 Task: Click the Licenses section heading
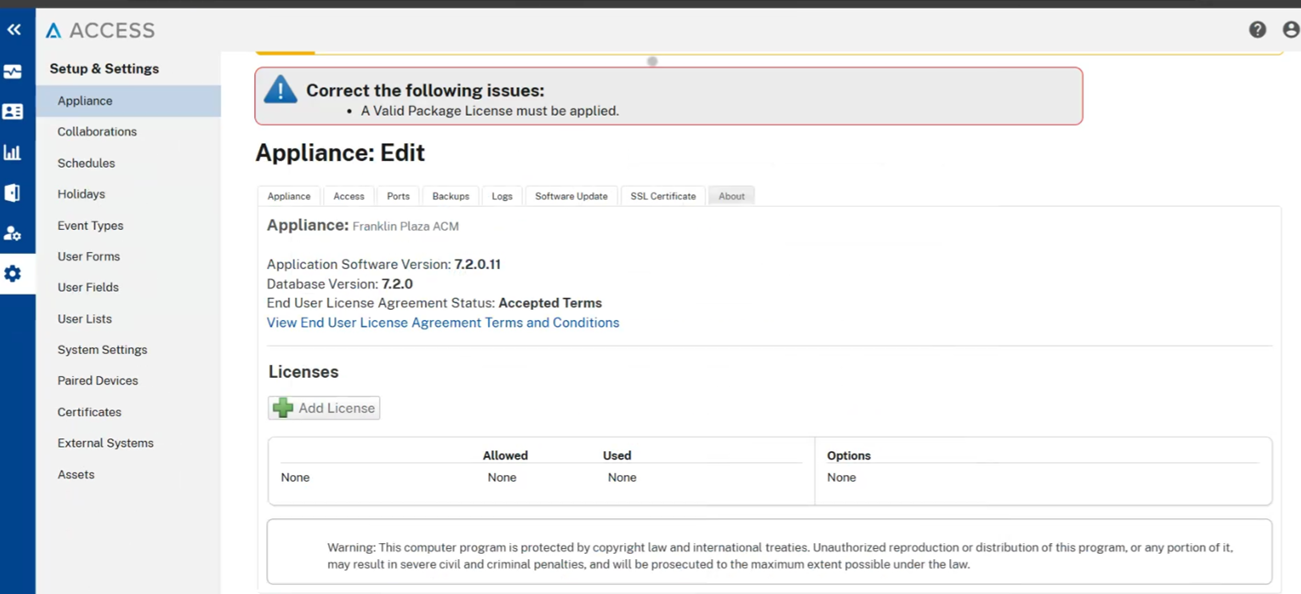coord(304,372)
